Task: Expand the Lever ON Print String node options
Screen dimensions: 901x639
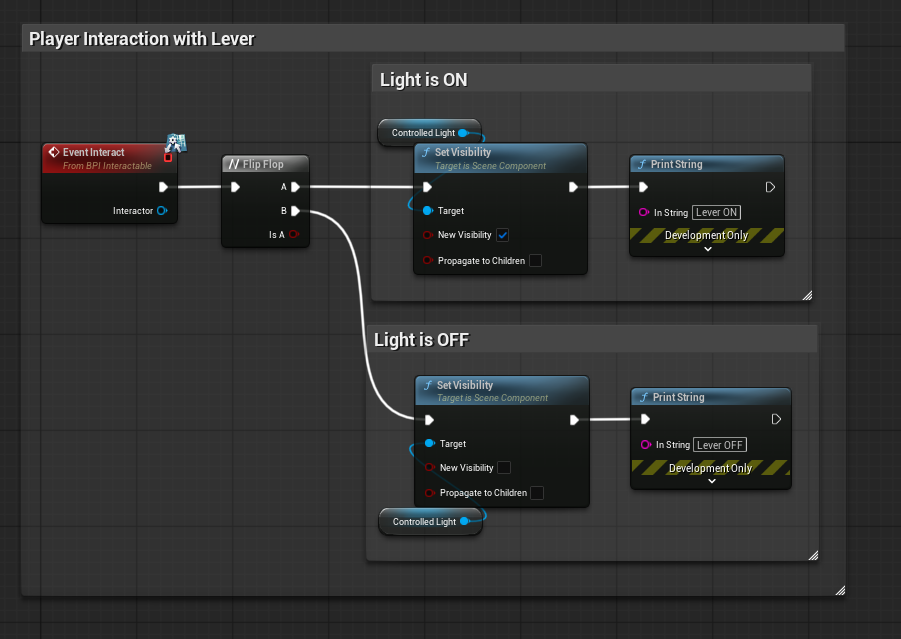Action: (707, 249)
